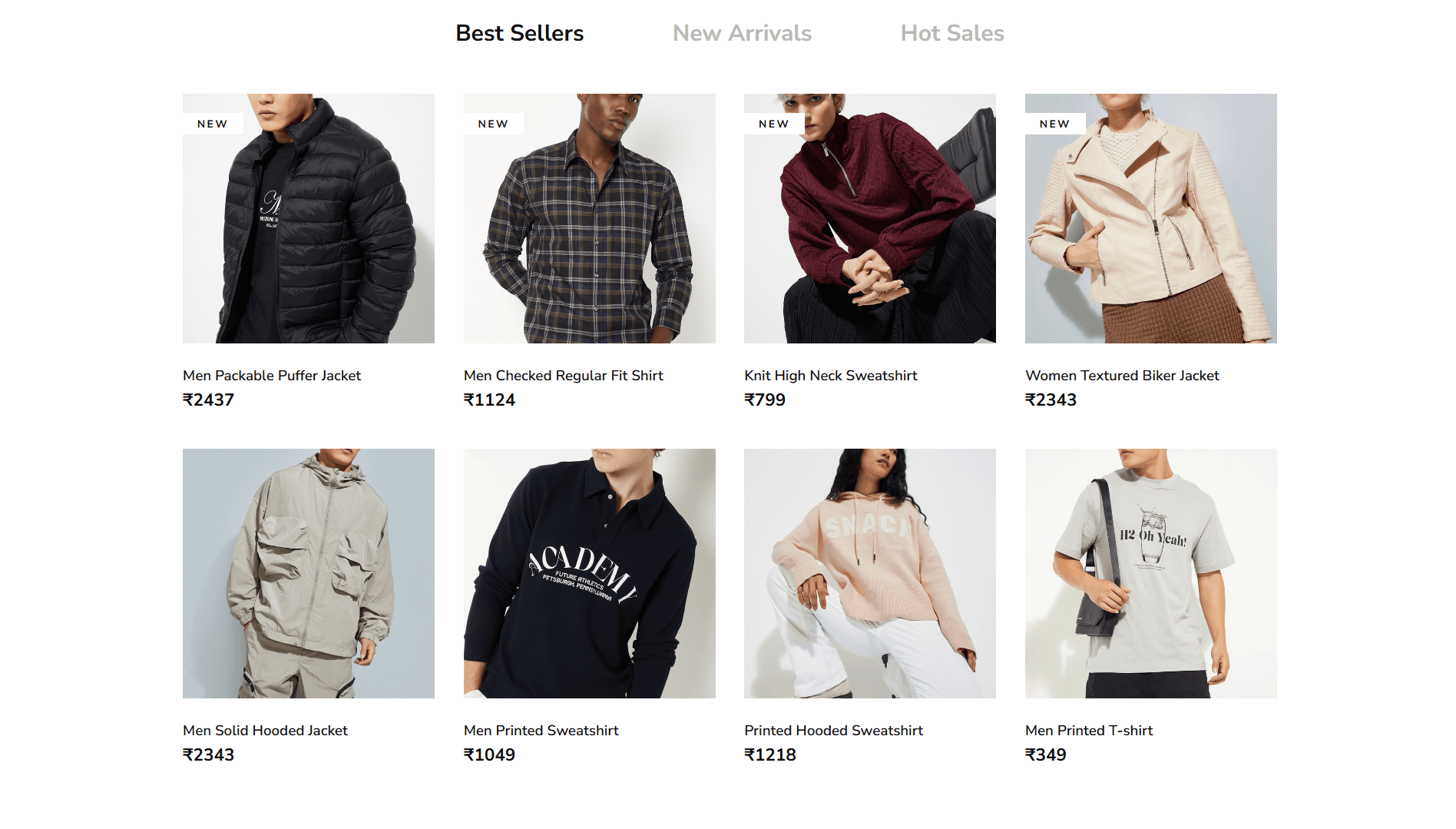View the Men Printed Sweatshirt Academy image
1456x829 pixels.
590,573
